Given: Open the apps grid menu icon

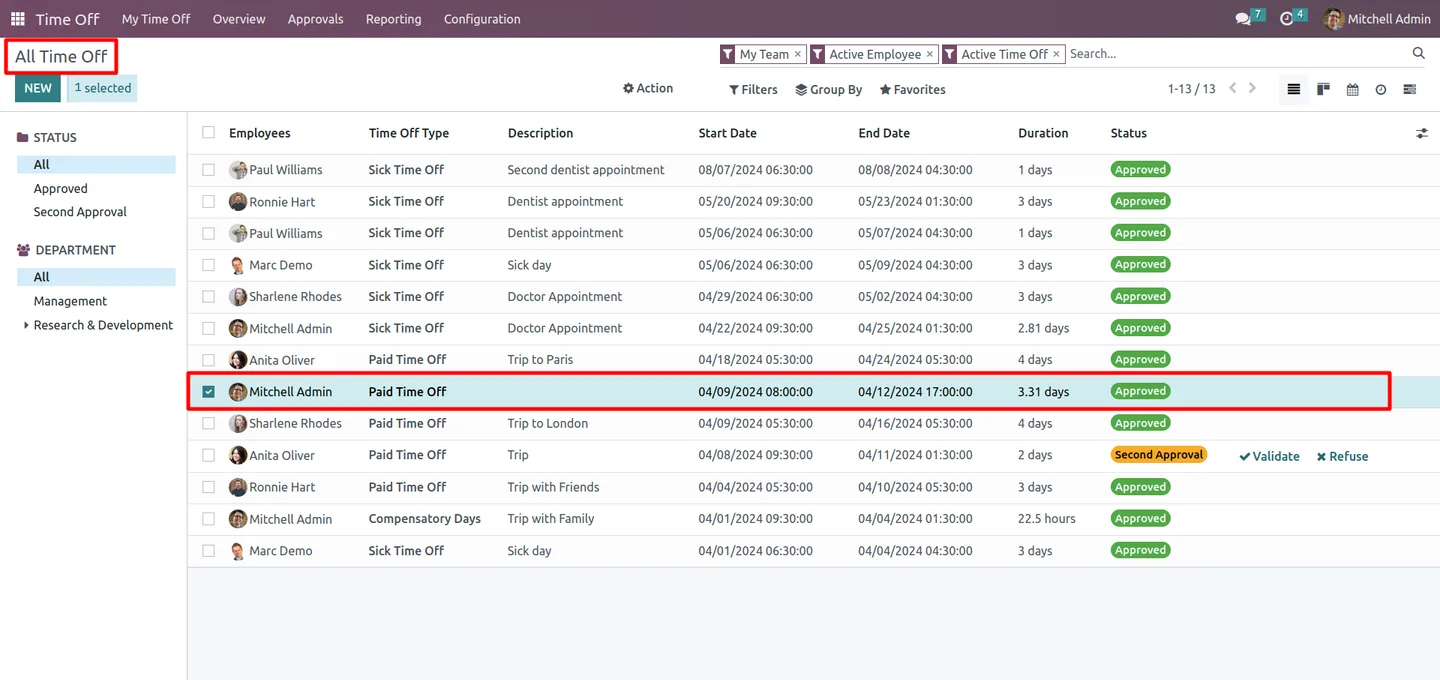Looking at the screenshot, I should [x=18, y=19].
